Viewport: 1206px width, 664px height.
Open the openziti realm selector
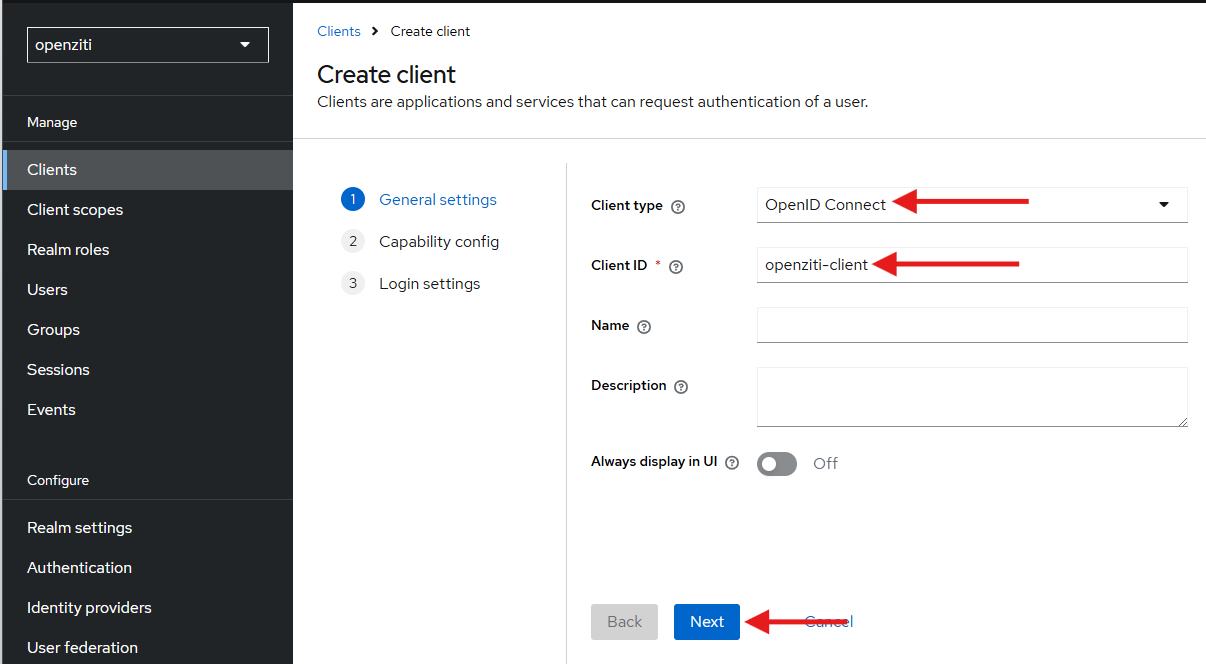[x=147, y=44]
